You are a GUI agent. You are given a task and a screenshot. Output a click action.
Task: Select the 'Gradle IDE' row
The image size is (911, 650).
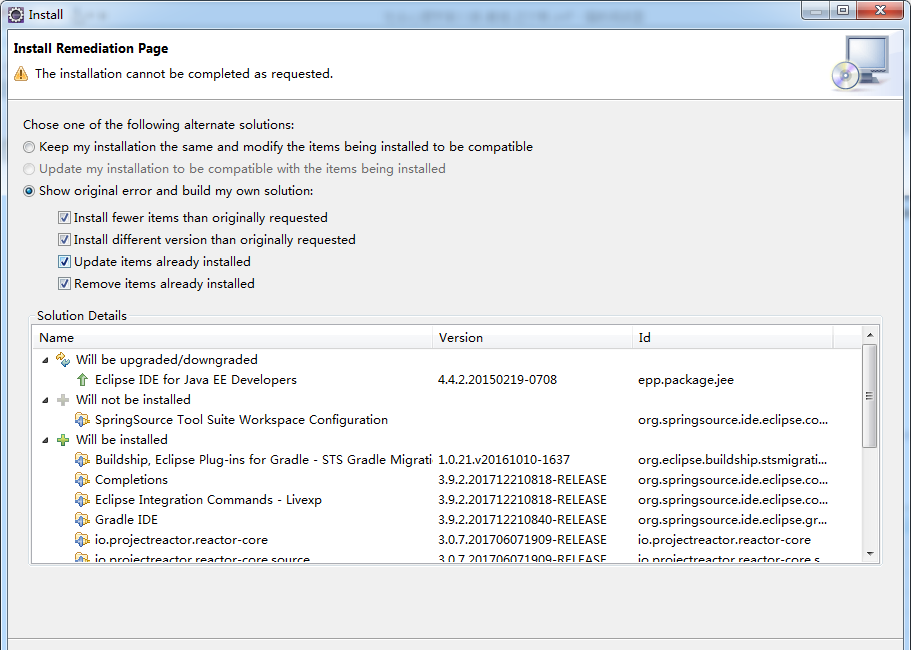pos(126,520)
